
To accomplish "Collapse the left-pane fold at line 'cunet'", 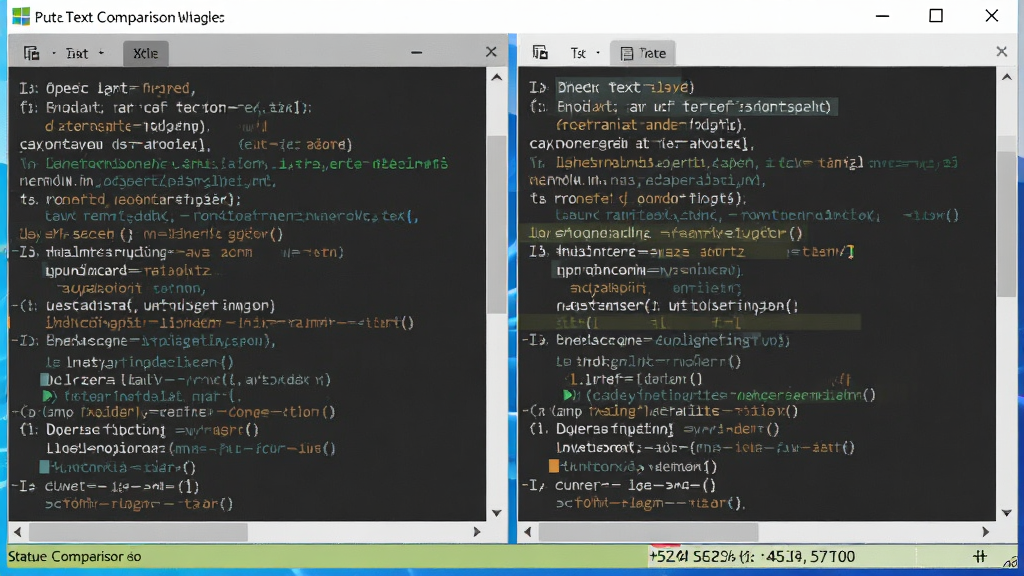I will [x=14, y=486].
